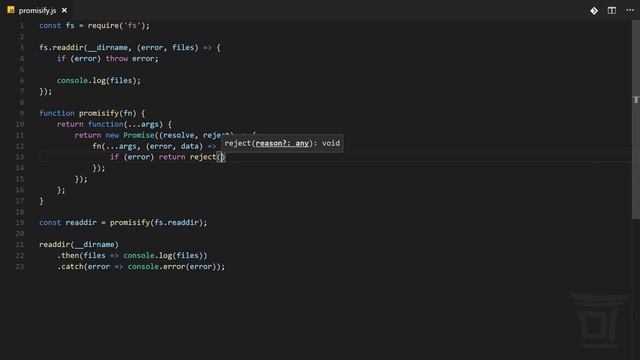Close the promisify.js tab

coord(64,10)
